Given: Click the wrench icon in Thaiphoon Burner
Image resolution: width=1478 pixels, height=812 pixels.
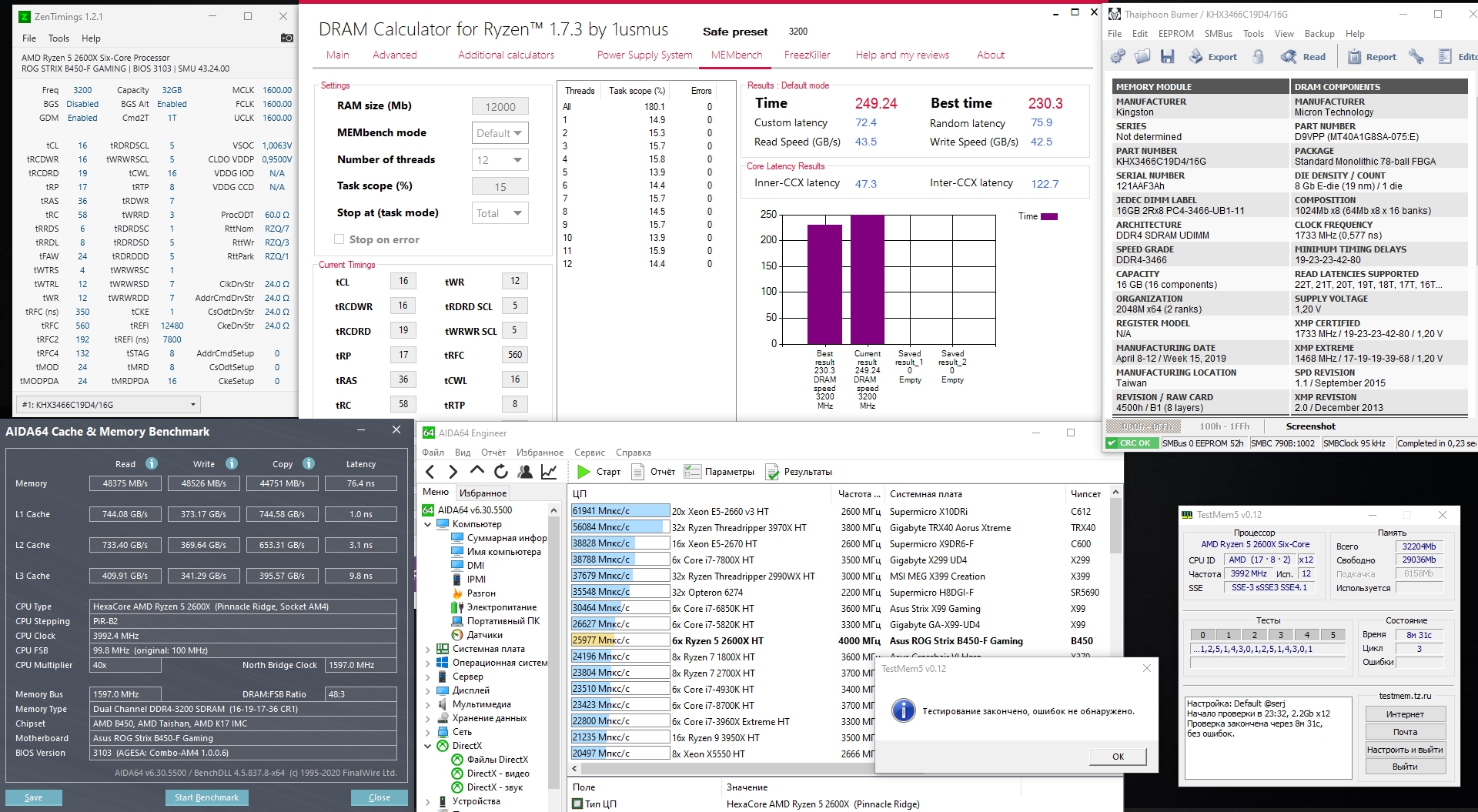Looking at the screenshot, I should click(x=1416, y=56).
